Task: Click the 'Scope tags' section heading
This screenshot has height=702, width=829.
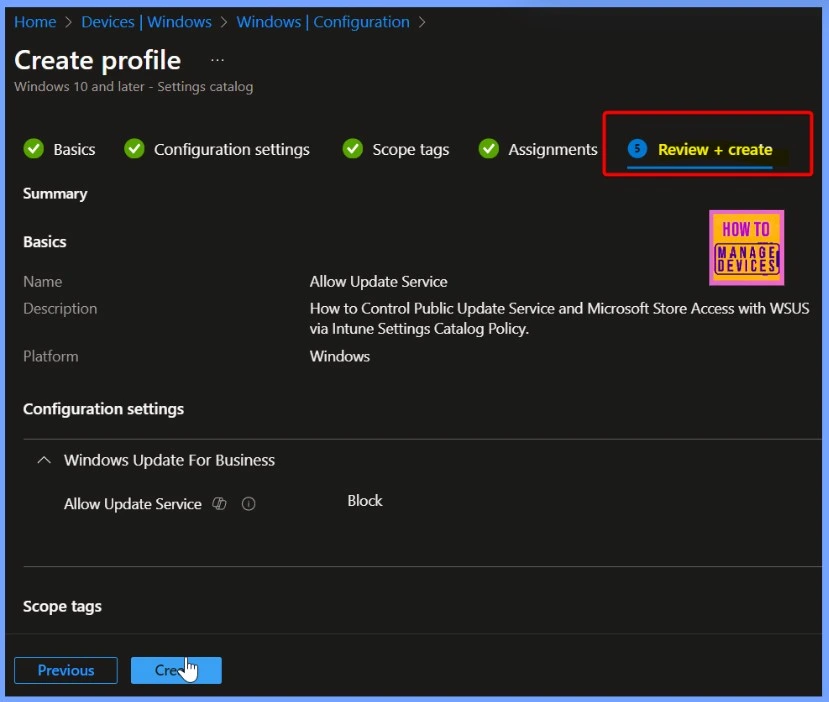Action: pyautogui.click(x=62, y=606)
